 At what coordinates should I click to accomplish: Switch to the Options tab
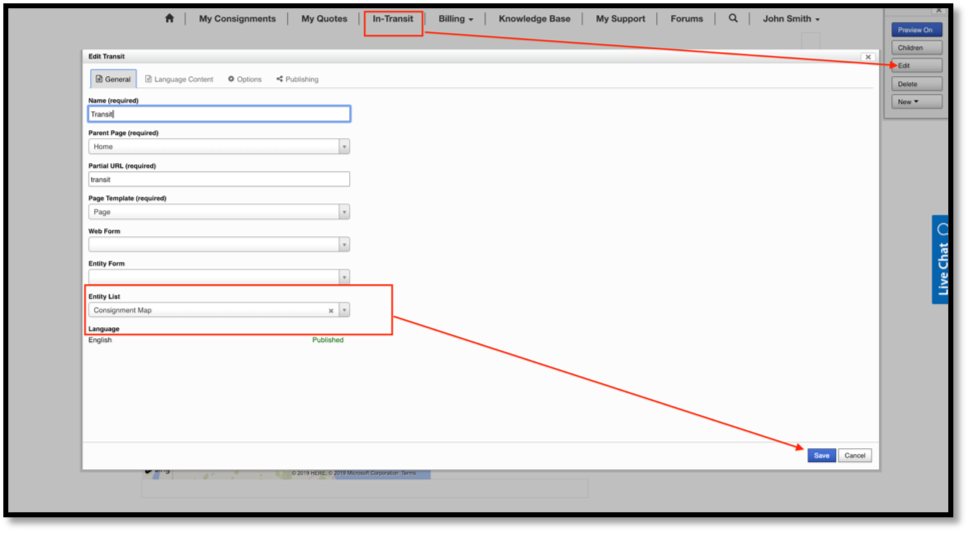coord(245,79)
